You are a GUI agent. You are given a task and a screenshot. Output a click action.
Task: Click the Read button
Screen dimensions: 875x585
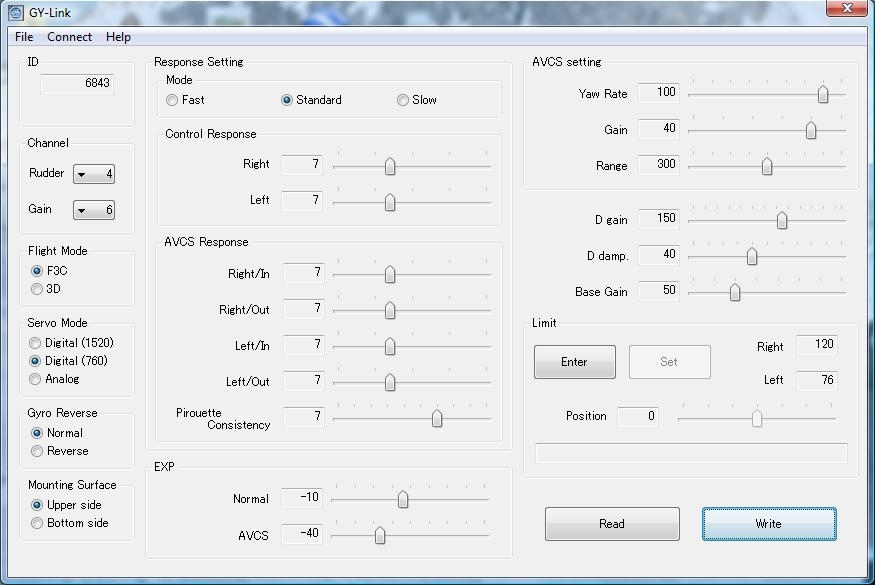pos(611,524)
